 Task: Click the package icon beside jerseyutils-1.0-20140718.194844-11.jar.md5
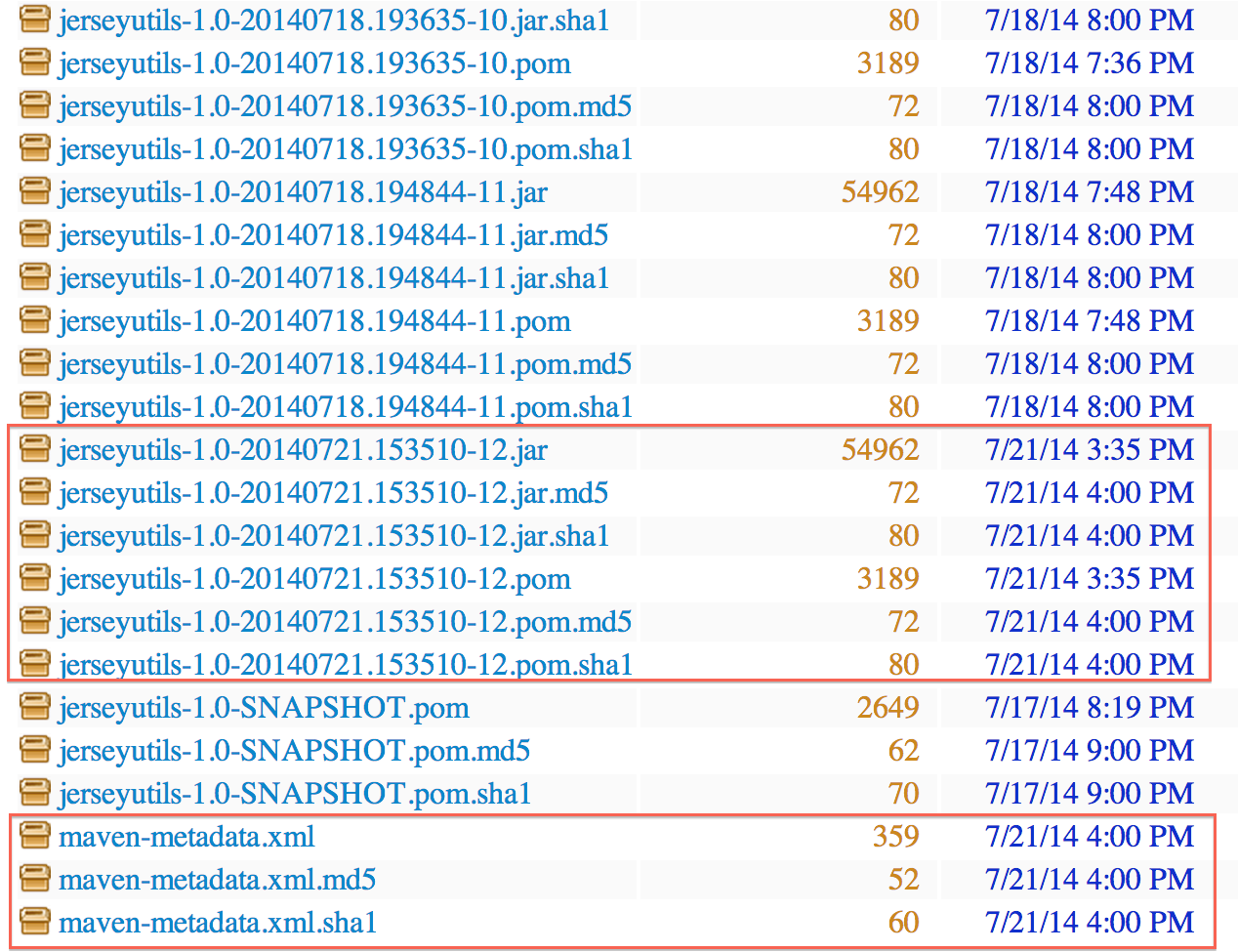coord(35,235)
